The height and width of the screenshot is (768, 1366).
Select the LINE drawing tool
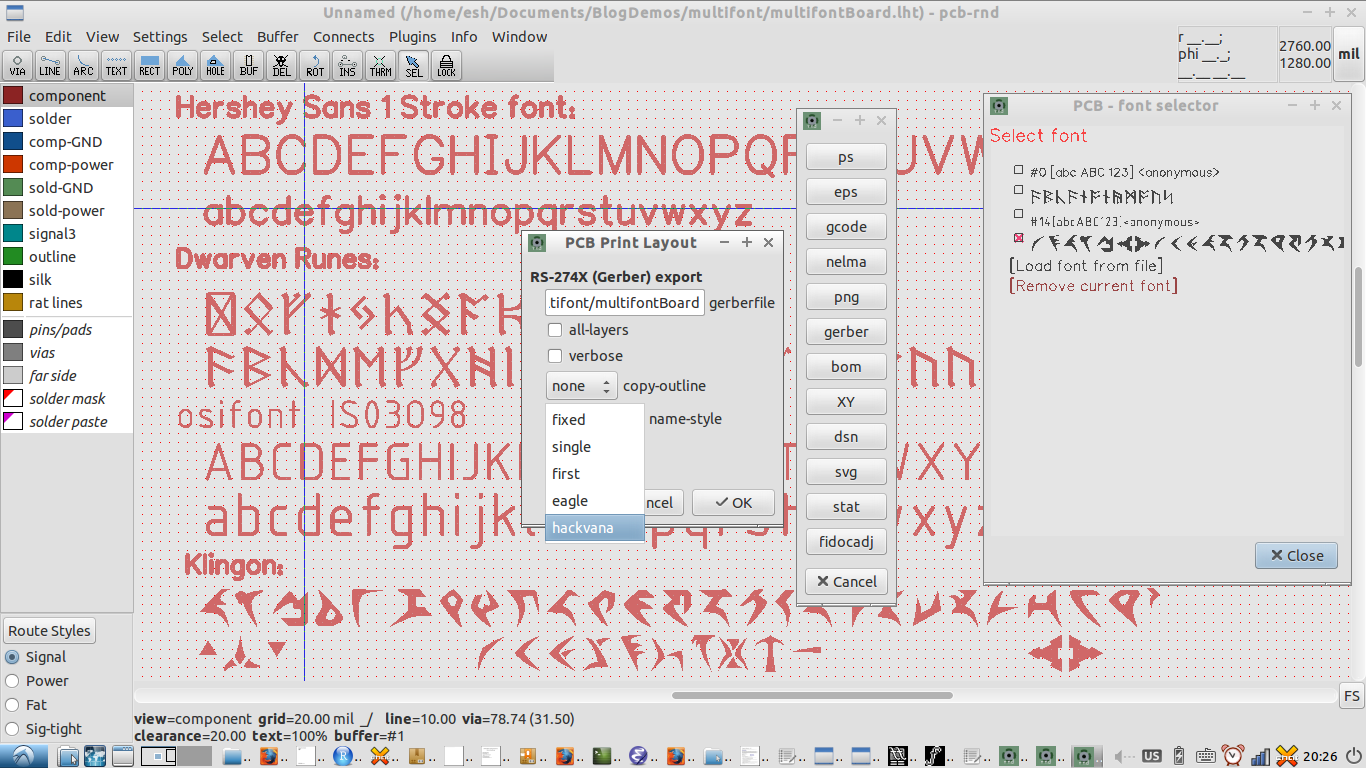[x=50, y=66]
